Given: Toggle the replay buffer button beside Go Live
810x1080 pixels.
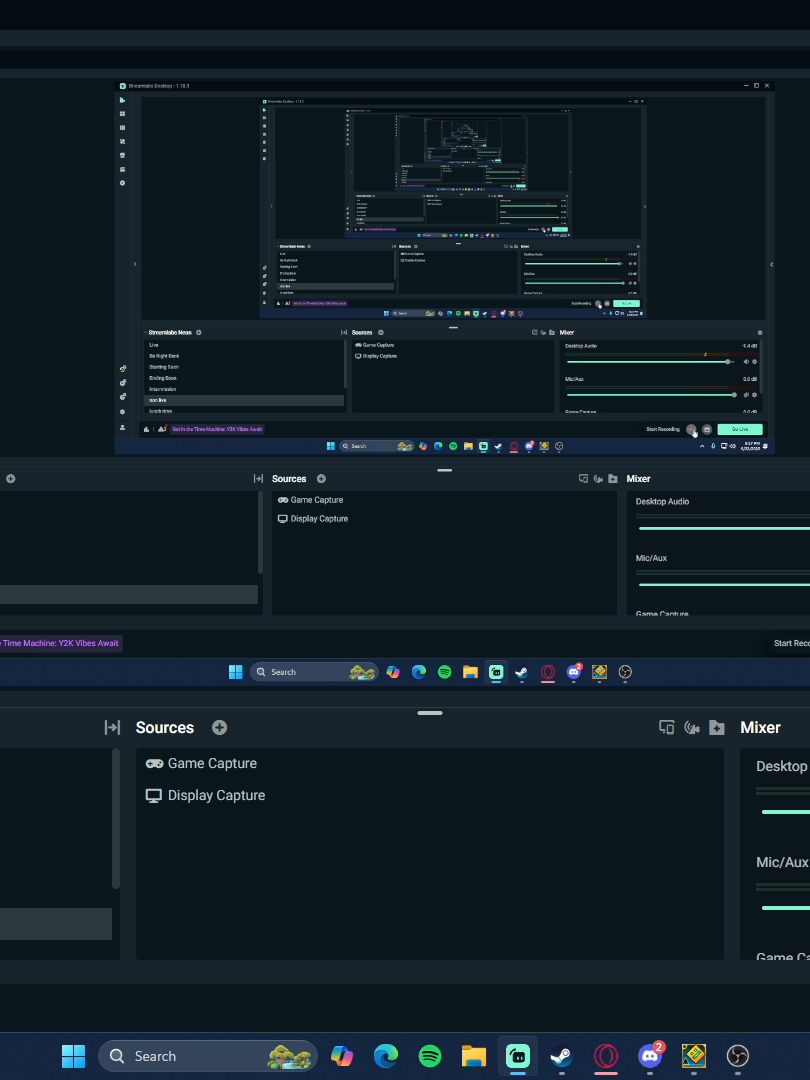Looking at the screenshot, I should point(707,429).
